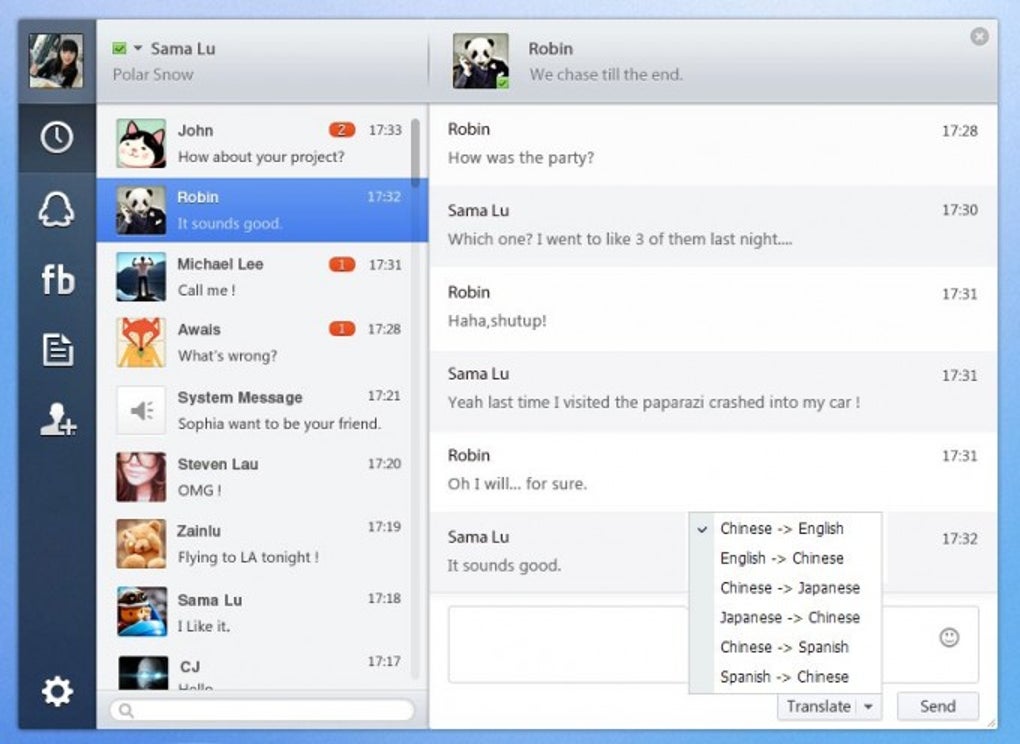Open settings with the gear icon

[57, 691]
